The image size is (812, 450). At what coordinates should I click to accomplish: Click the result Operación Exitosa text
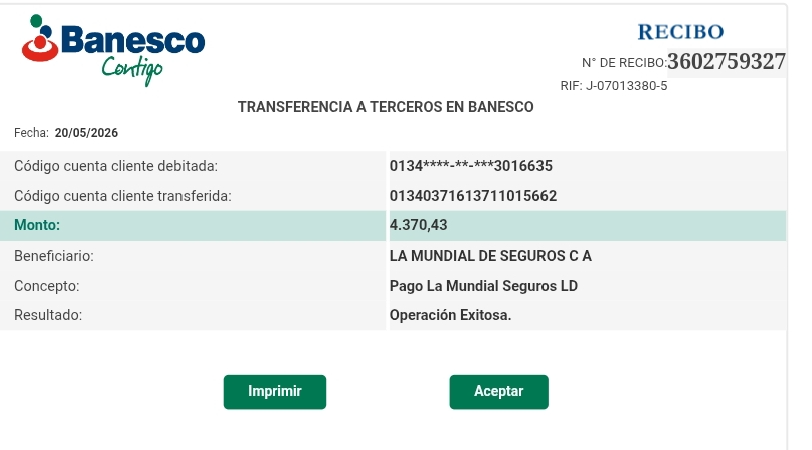click(x=450, y=315)
